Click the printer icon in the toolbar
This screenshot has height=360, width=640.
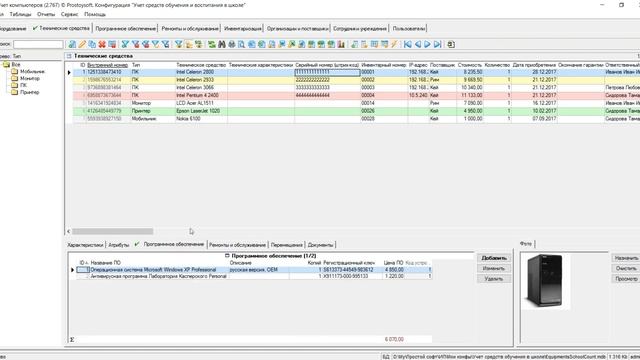tap(231, 44)
